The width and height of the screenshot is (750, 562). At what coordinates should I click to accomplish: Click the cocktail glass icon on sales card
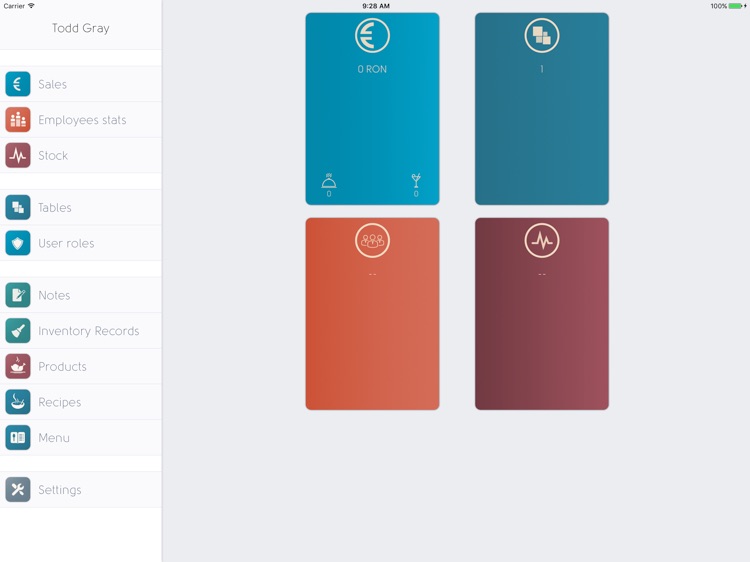[416, 180]
